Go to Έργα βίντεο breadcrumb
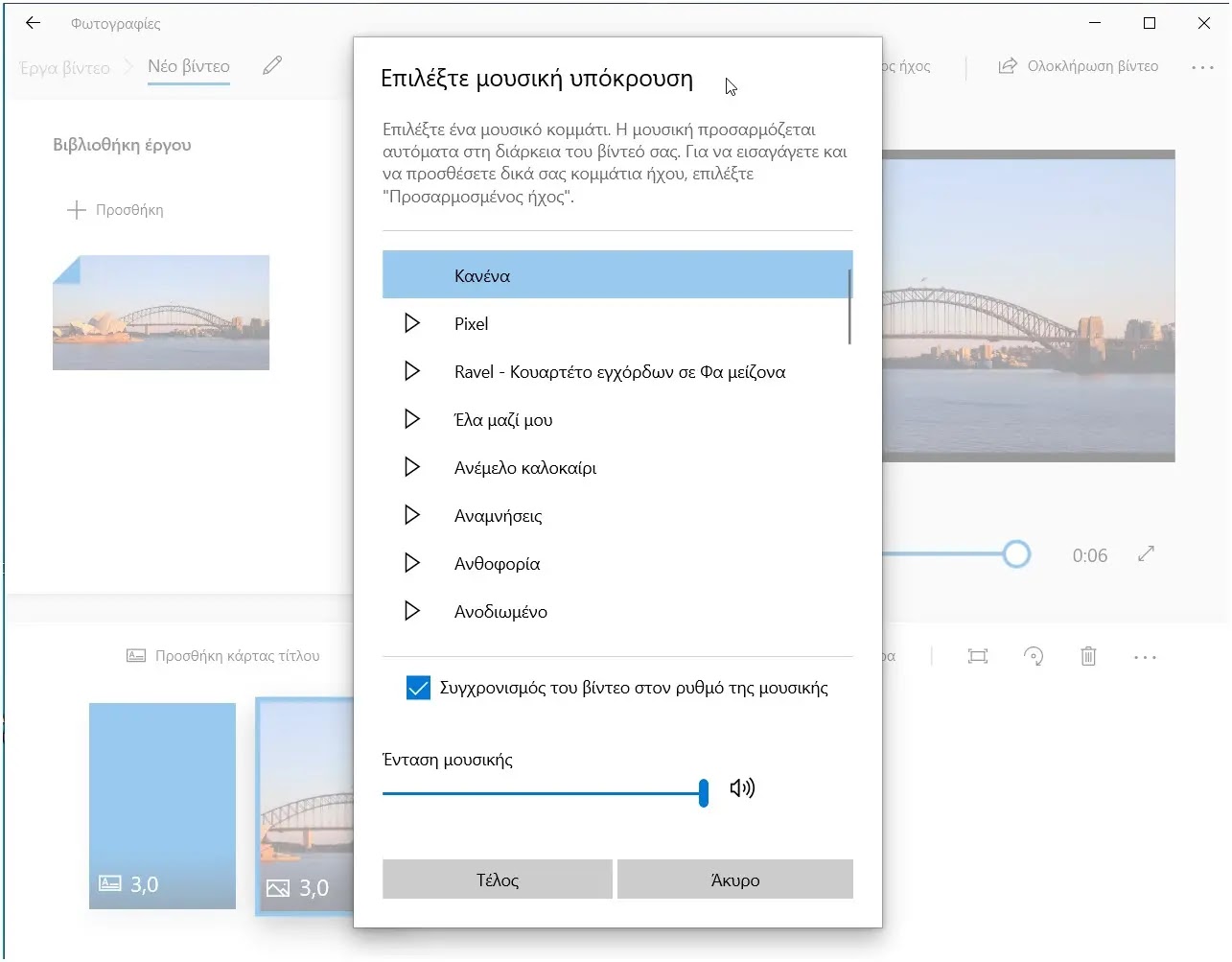This screenshot has height=962, width=1232. [x=63, y=68]
